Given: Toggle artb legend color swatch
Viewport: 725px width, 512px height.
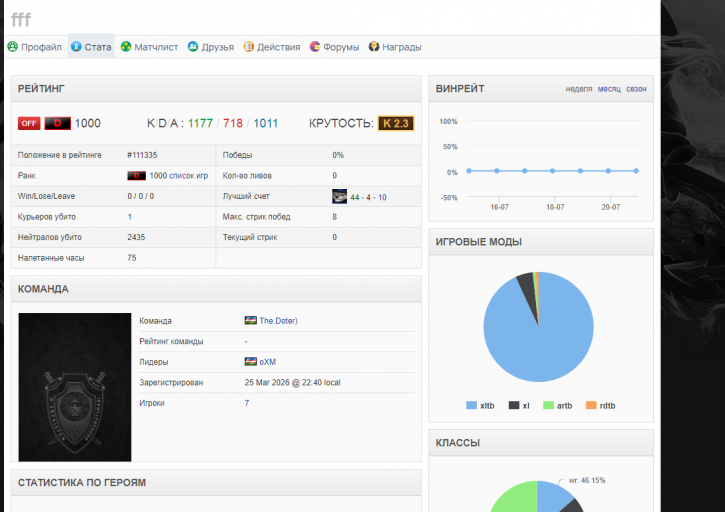Looking at the screenshot, I should (548, 405).
